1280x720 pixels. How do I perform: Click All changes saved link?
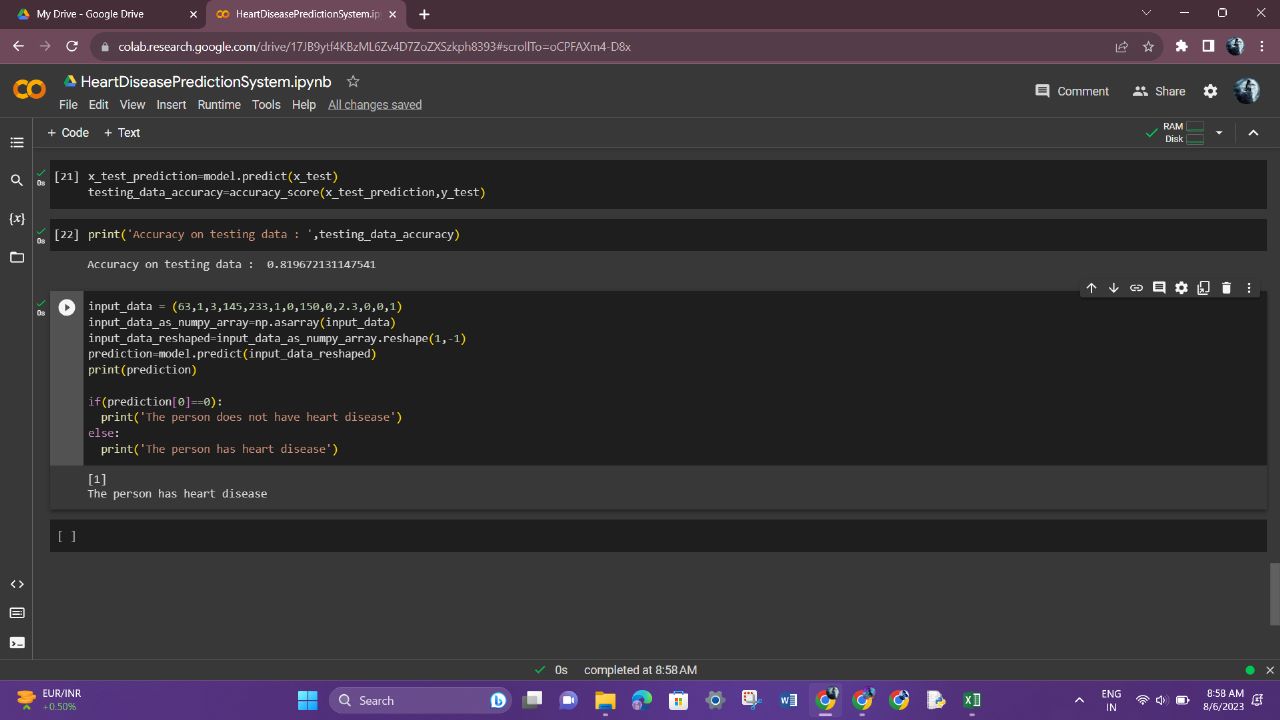click(x=375, y=105)
